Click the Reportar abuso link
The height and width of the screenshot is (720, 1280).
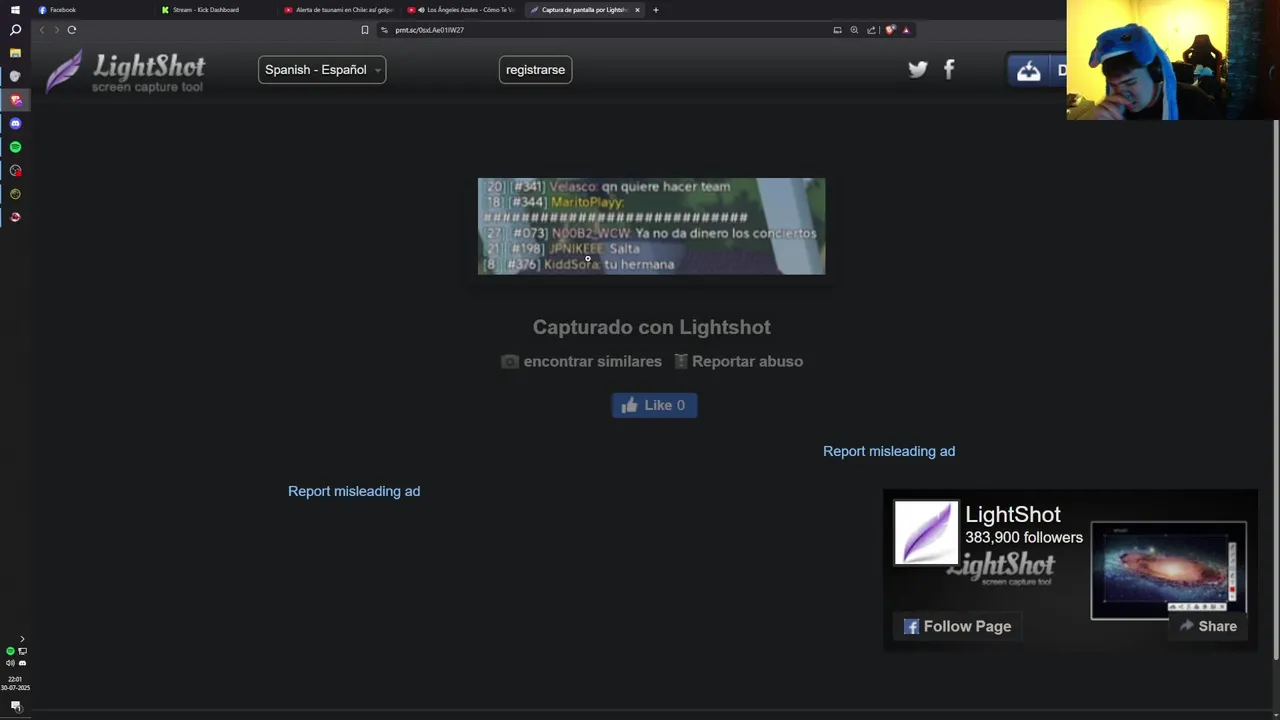coord(747,362)
